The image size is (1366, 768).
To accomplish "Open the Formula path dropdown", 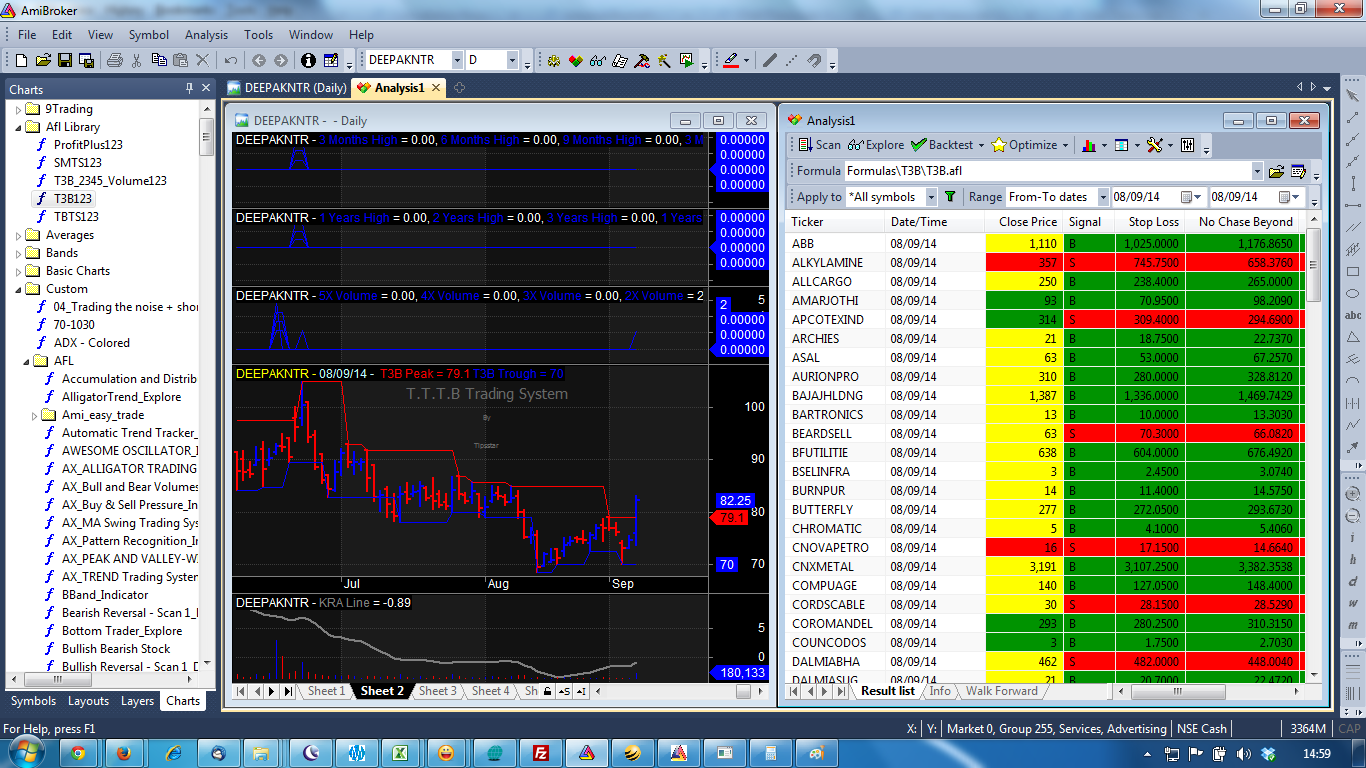I will 1257,171.
